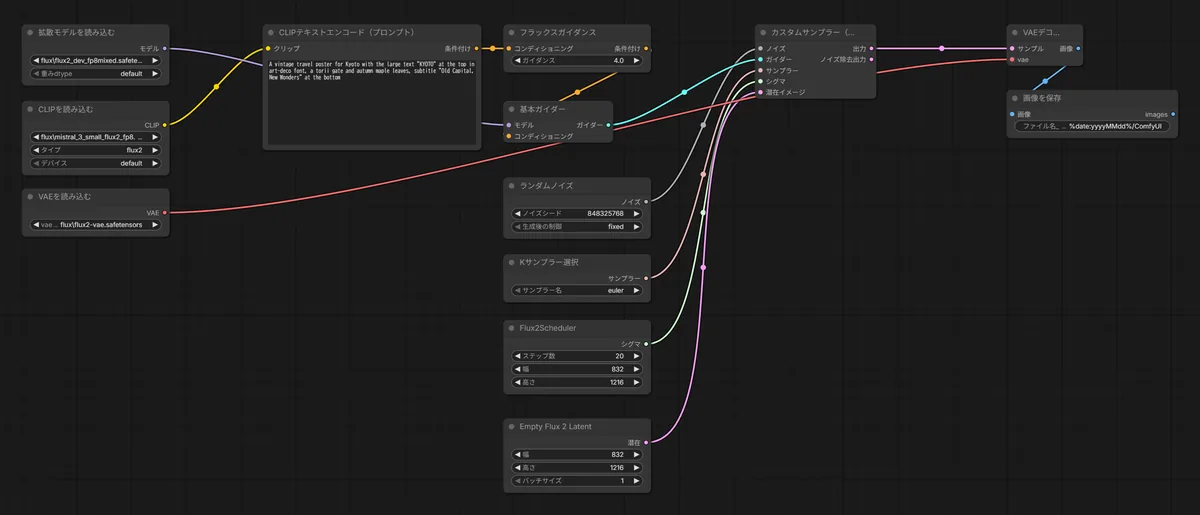Collapse the 基本ガイダー node via its title dot

tap(512, 109)
